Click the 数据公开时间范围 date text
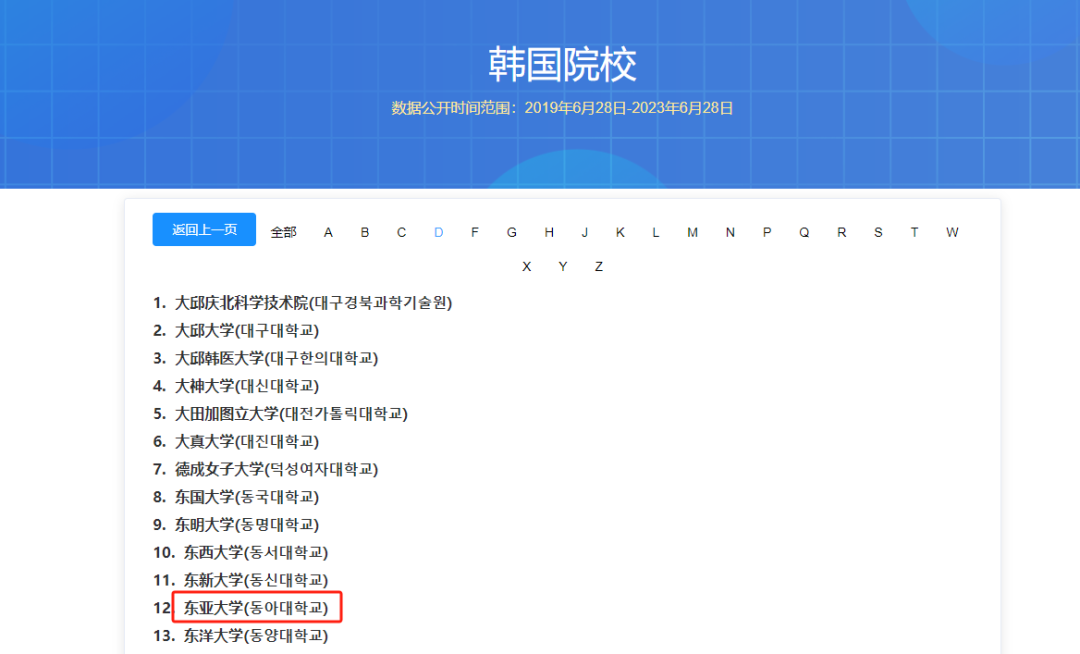The height and width of the screenshot is (654, 1080). pyautogui.click(x=562, y=108)
